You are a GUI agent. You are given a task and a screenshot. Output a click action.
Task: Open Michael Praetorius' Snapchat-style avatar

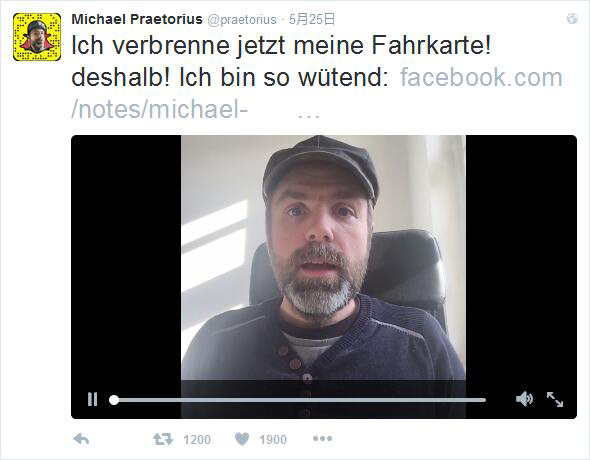pyautogui.click(x=37, y=37)
